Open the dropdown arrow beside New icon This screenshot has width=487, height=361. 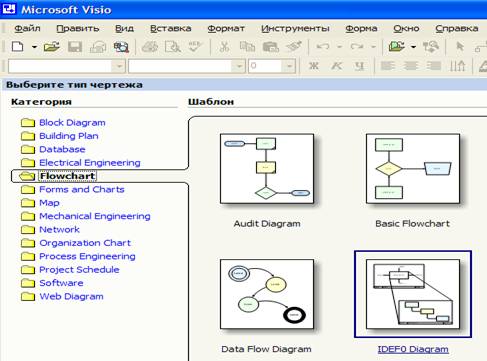(x=34, y=47)
